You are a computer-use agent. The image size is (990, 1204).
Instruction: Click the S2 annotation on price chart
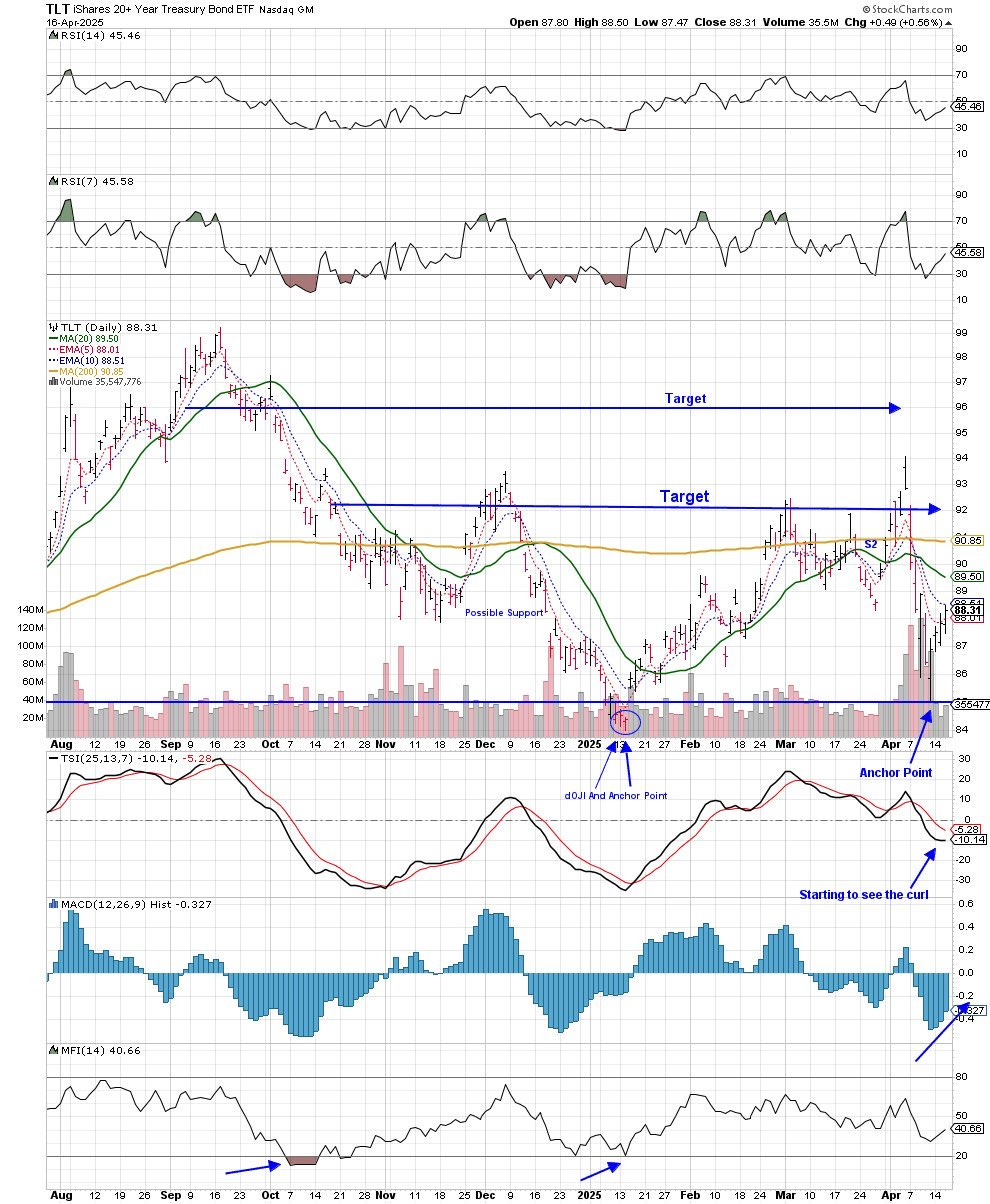coord(871,544)
